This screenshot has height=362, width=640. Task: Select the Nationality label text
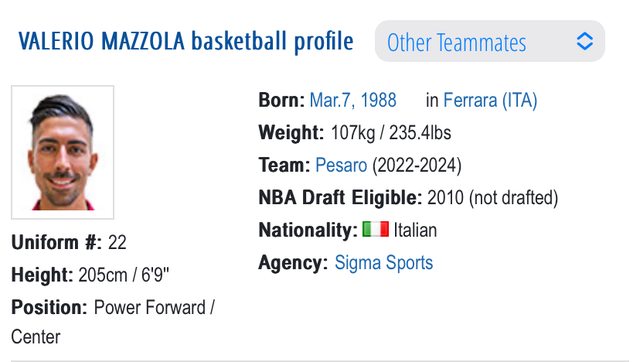(308, 230)
